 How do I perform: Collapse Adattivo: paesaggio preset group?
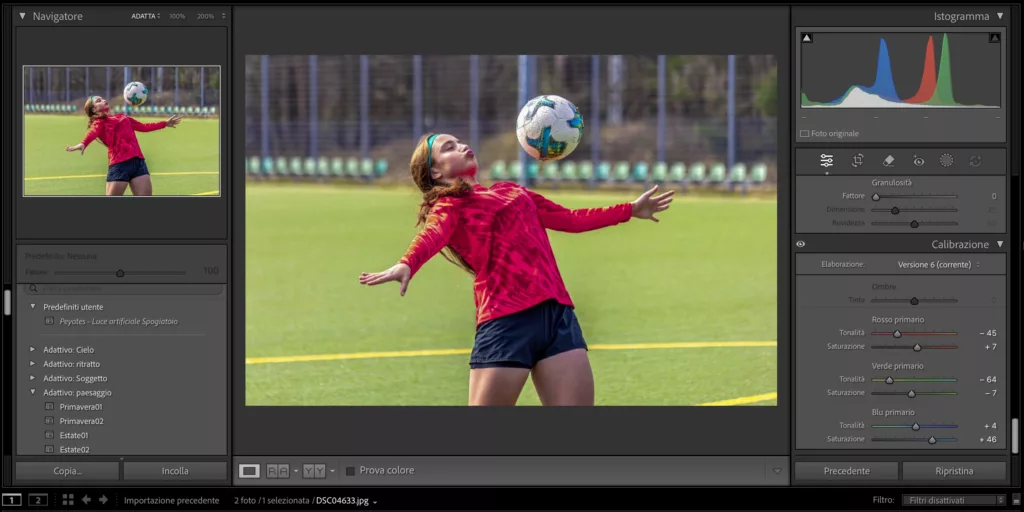33,392
